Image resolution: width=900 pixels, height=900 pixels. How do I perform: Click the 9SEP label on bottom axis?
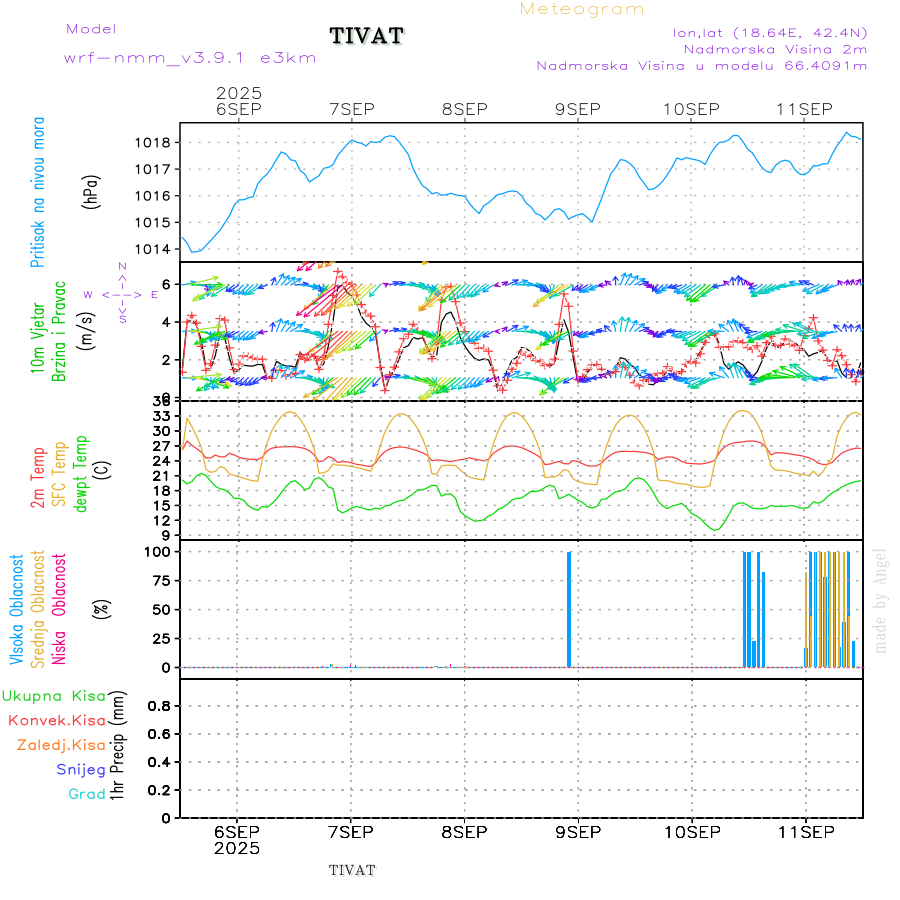pyautogui.click(x=577, y=832)
